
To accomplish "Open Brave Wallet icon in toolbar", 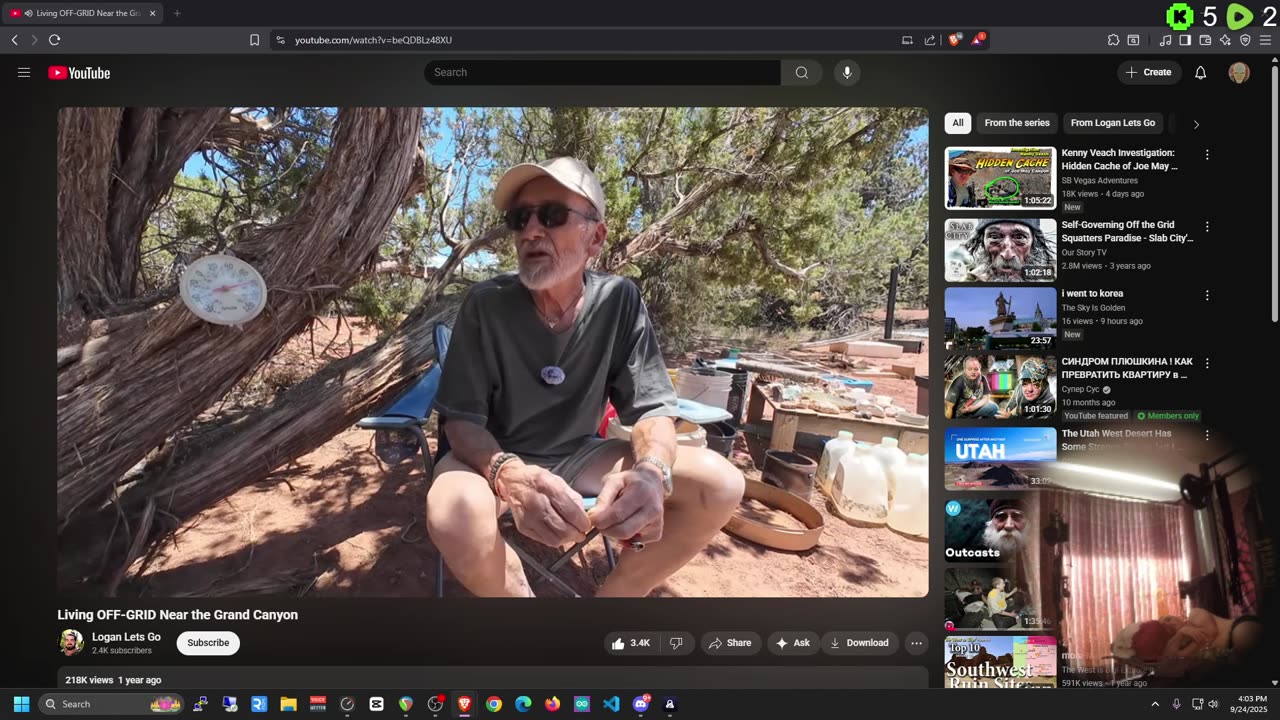I will pyautogui.click(x=1205, y=40).
